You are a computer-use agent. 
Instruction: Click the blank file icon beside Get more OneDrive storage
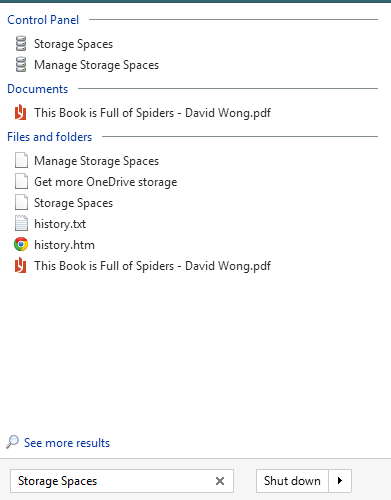(21, 181)
